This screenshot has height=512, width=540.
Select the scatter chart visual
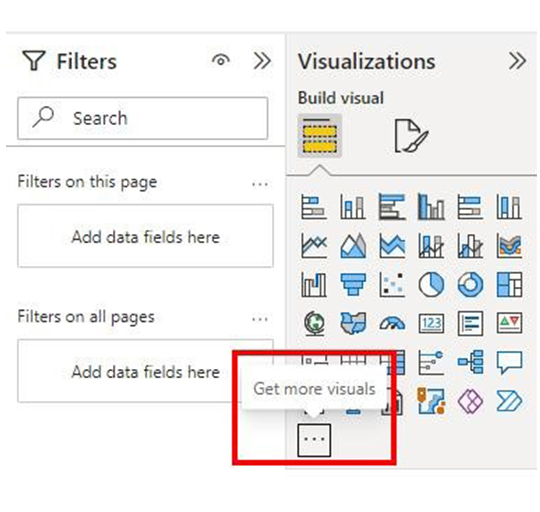pyautogui.click(x=392, y=284)
